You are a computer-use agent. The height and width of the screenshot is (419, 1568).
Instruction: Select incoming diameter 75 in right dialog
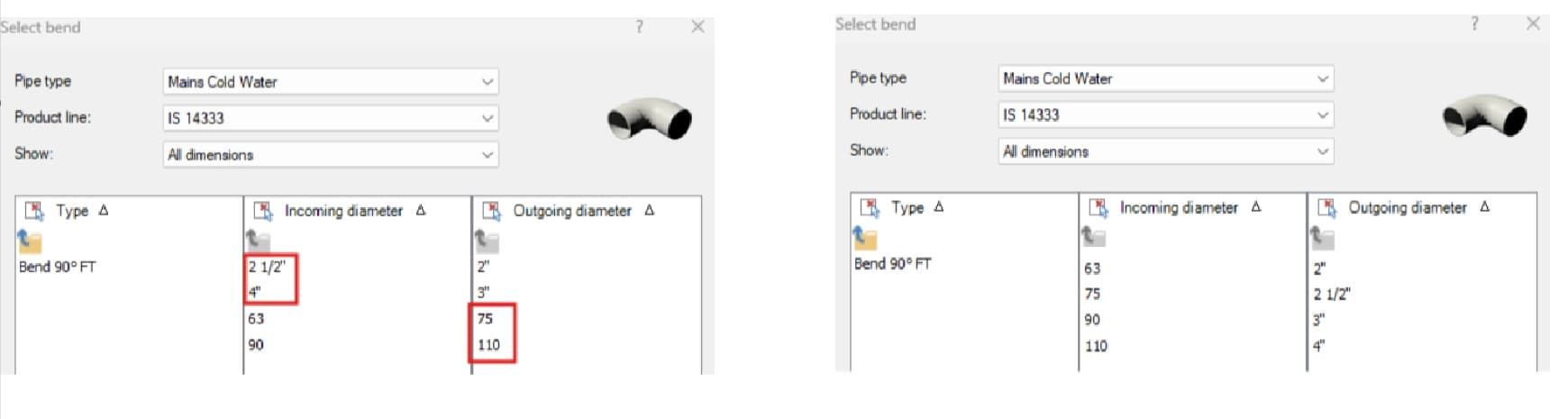[x=1092, y=295]
